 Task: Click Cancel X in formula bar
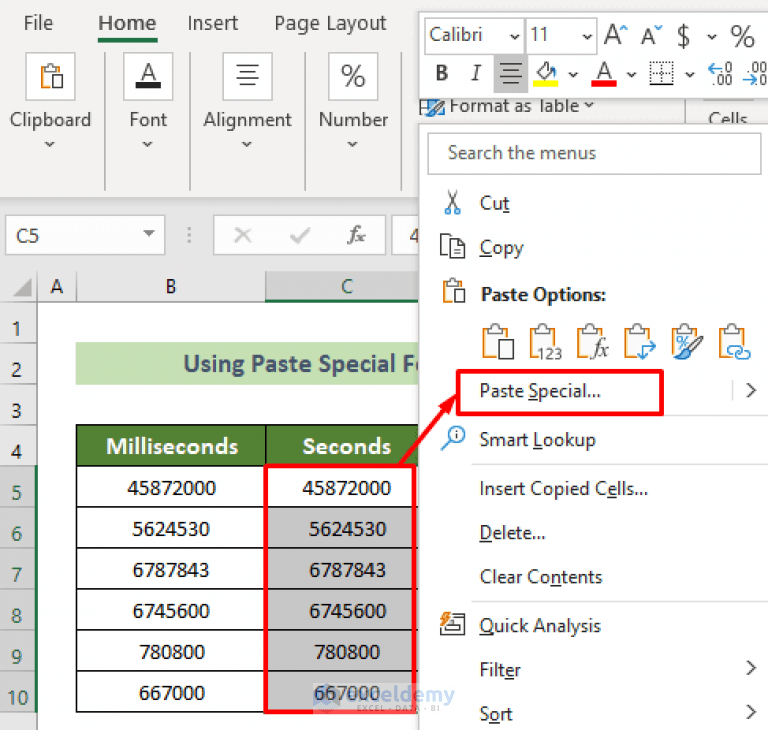[x=242, y=235]
